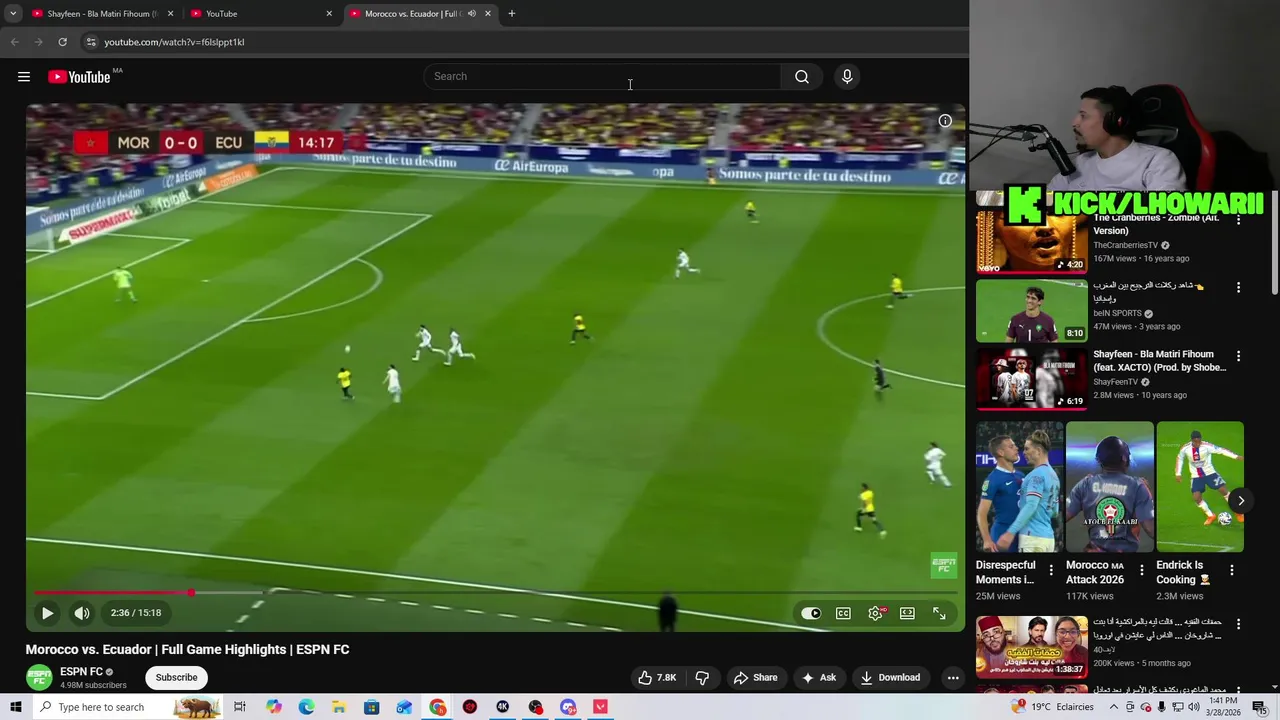The height and width of the screenshot is (720, 1280).
Task: Expand the tab search dropdown
Action: [x=13, y=14]
